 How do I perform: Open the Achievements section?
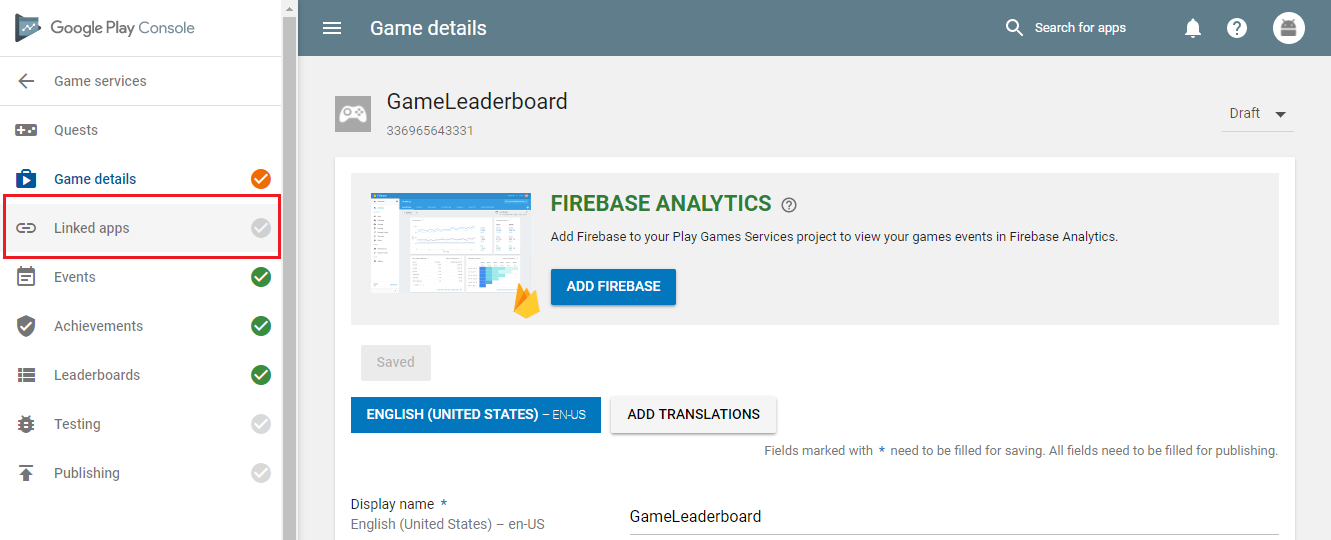tap(98, 326)
